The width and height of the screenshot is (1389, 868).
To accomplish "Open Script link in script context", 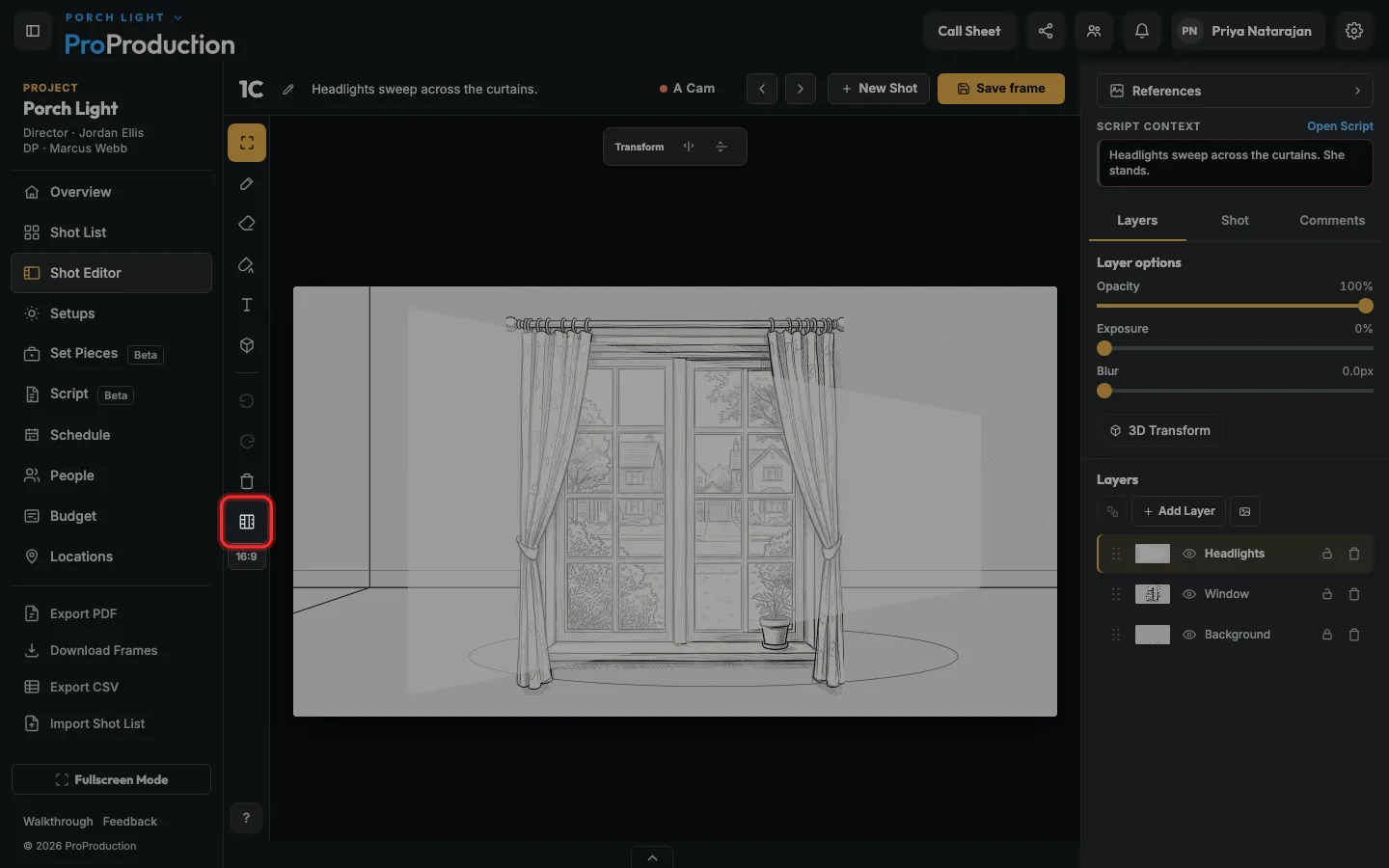I will (x=1340, y=126).
